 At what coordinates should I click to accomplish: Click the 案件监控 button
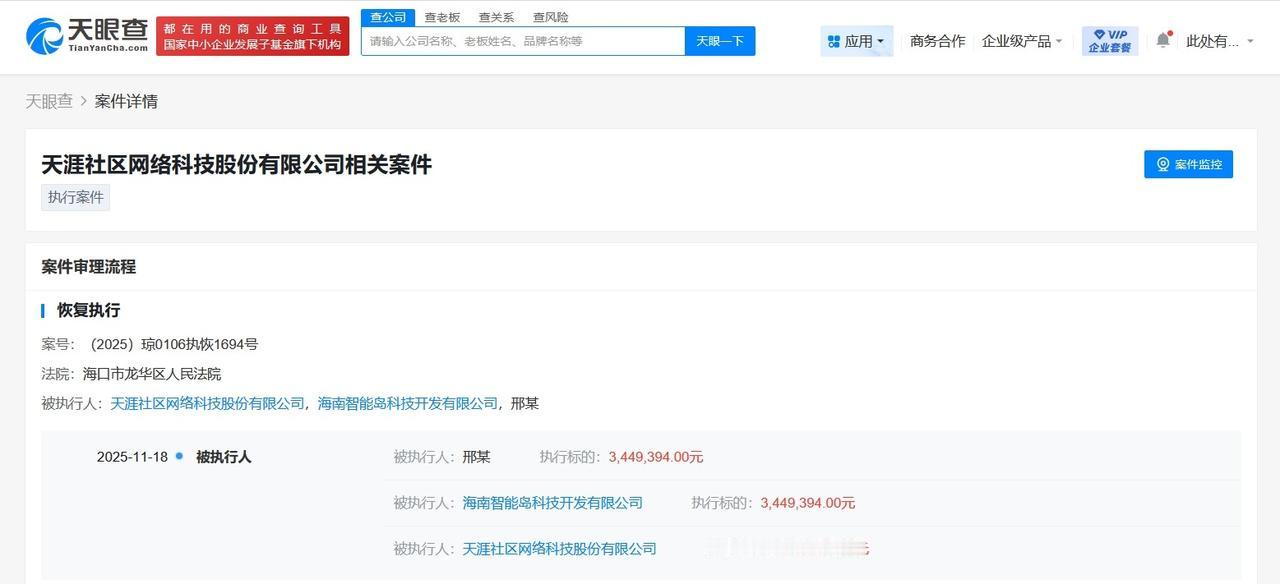(1188, 164)
